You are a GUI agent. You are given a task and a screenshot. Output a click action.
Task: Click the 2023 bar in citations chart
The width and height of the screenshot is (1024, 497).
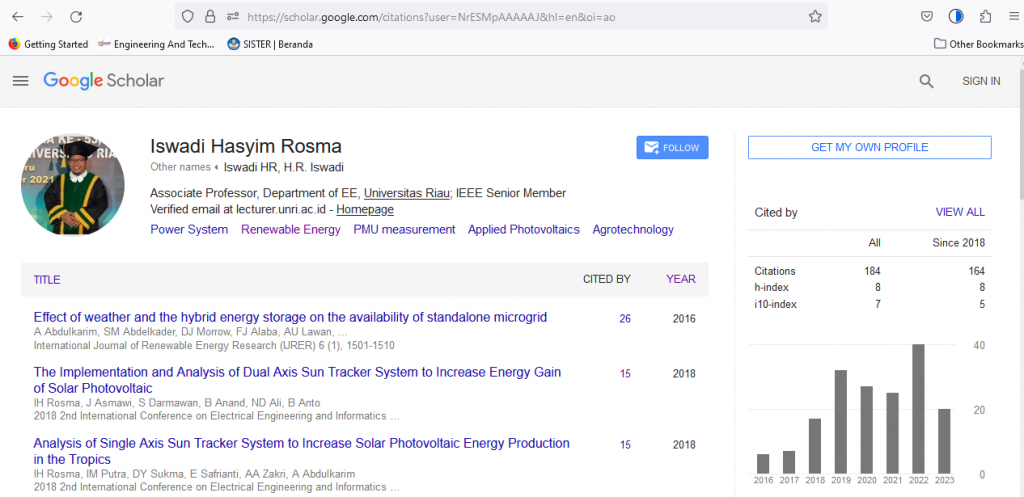[944, 441]
